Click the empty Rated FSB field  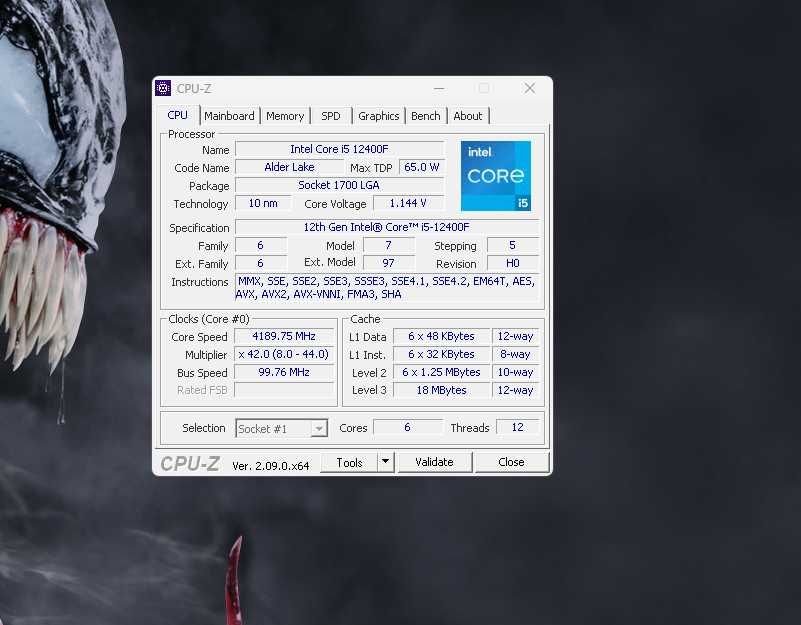coord(284,390)
